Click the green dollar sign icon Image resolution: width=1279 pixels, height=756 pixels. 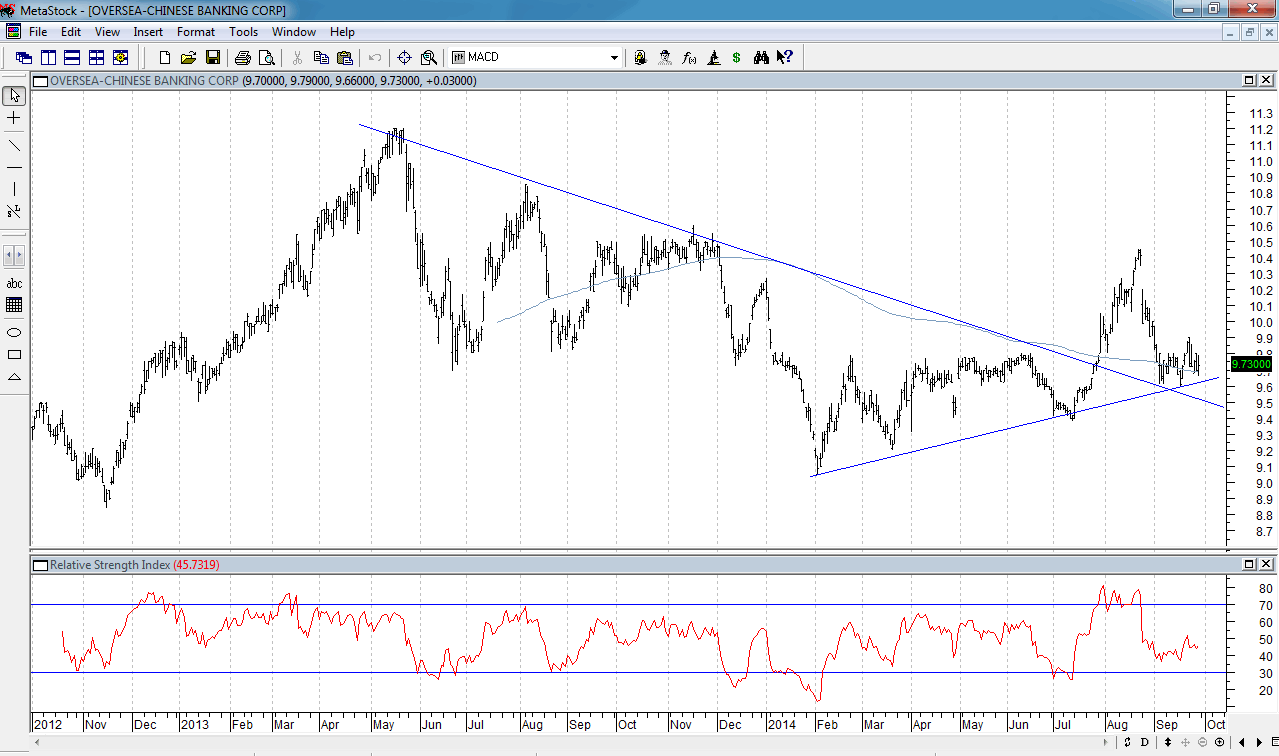737,58
